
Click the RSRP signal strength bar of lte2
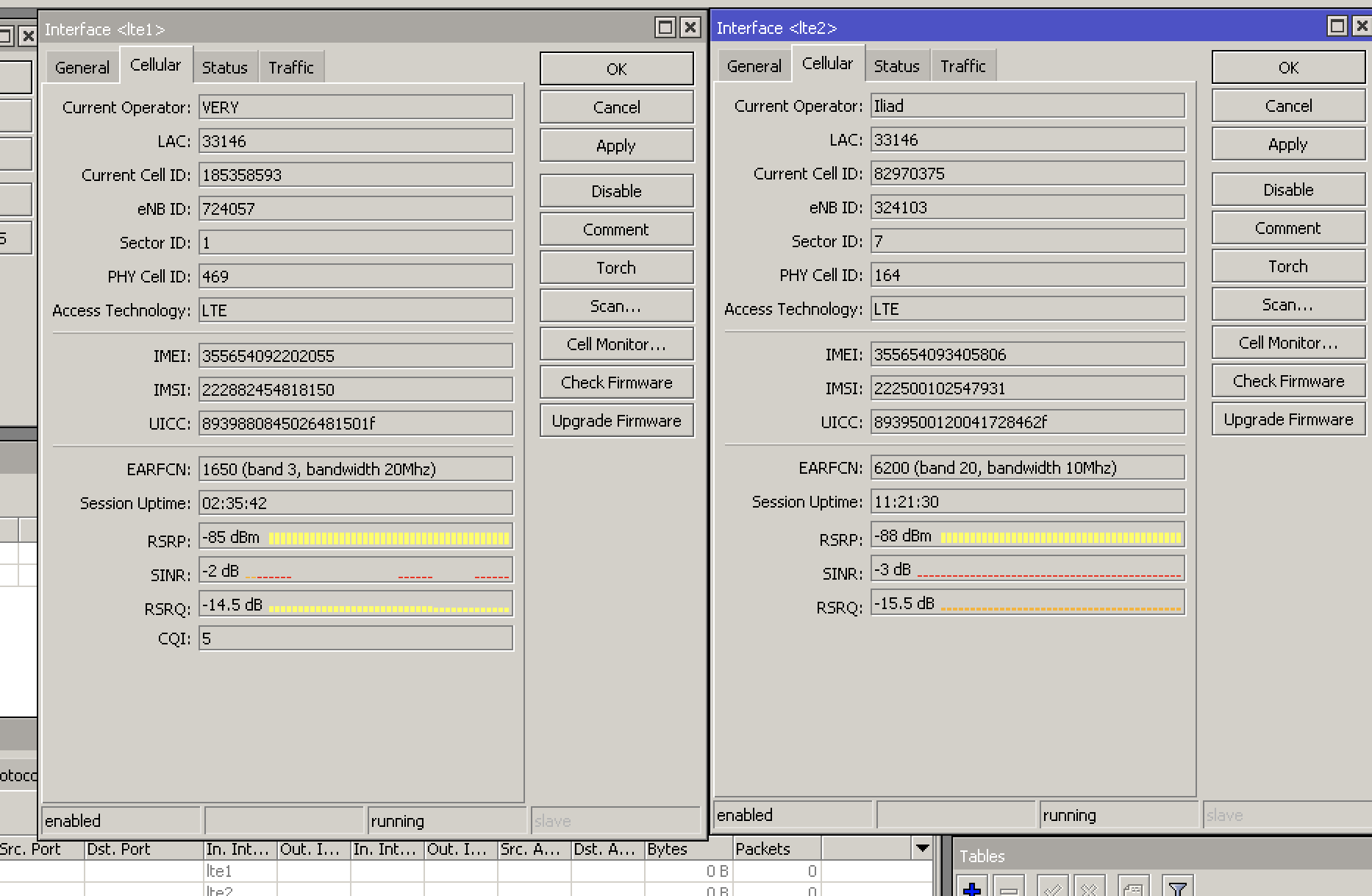[x=1026, y=536]
